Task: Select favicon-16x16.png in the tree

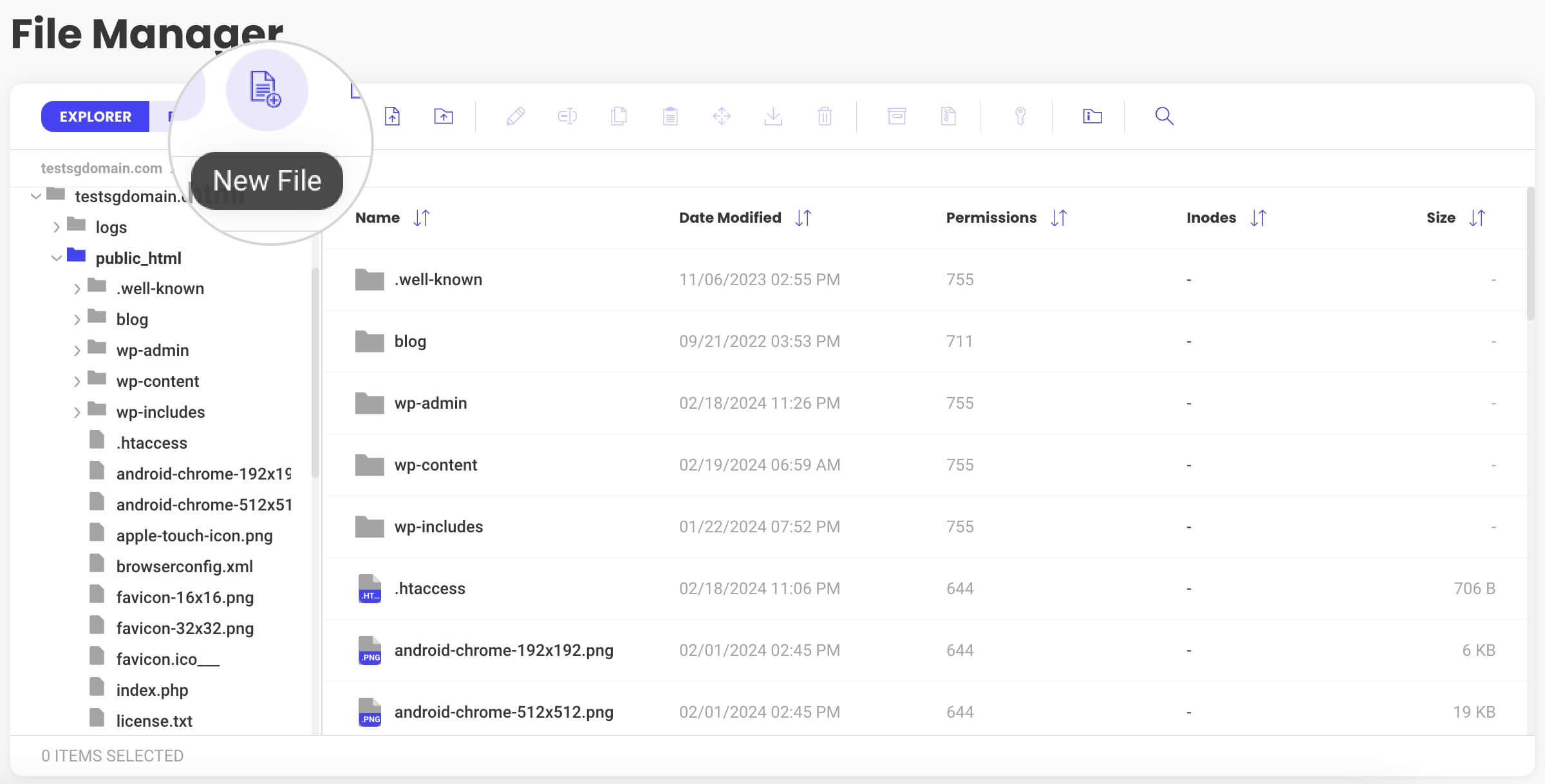Action: 185,597
